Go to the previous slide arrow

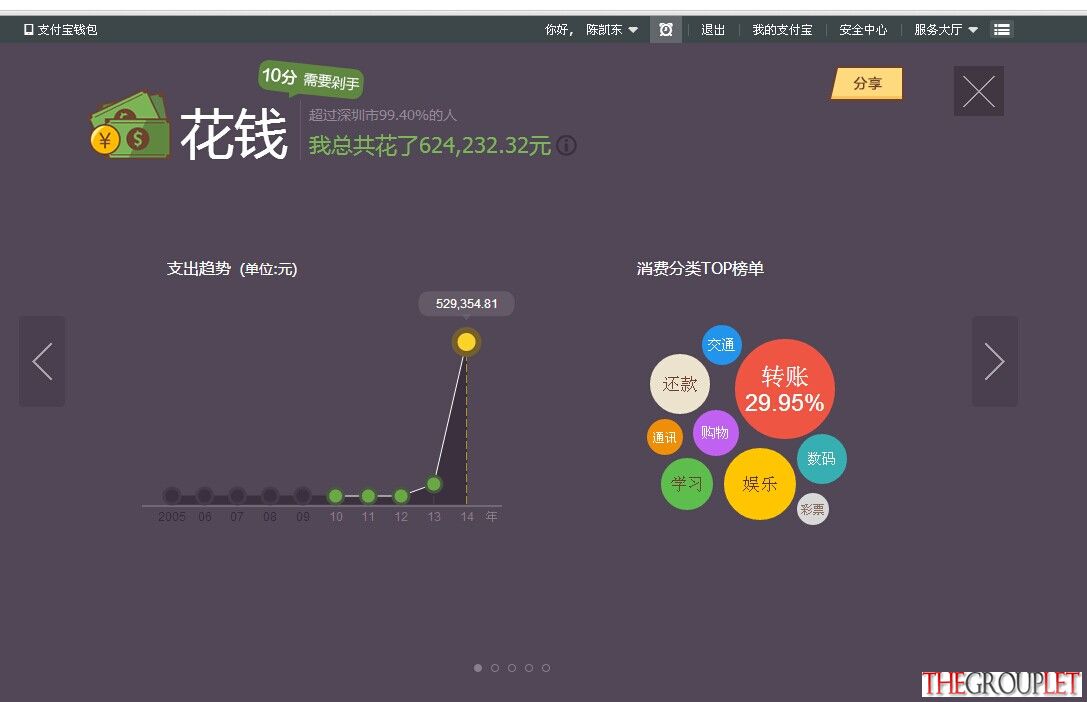point(42,361)
